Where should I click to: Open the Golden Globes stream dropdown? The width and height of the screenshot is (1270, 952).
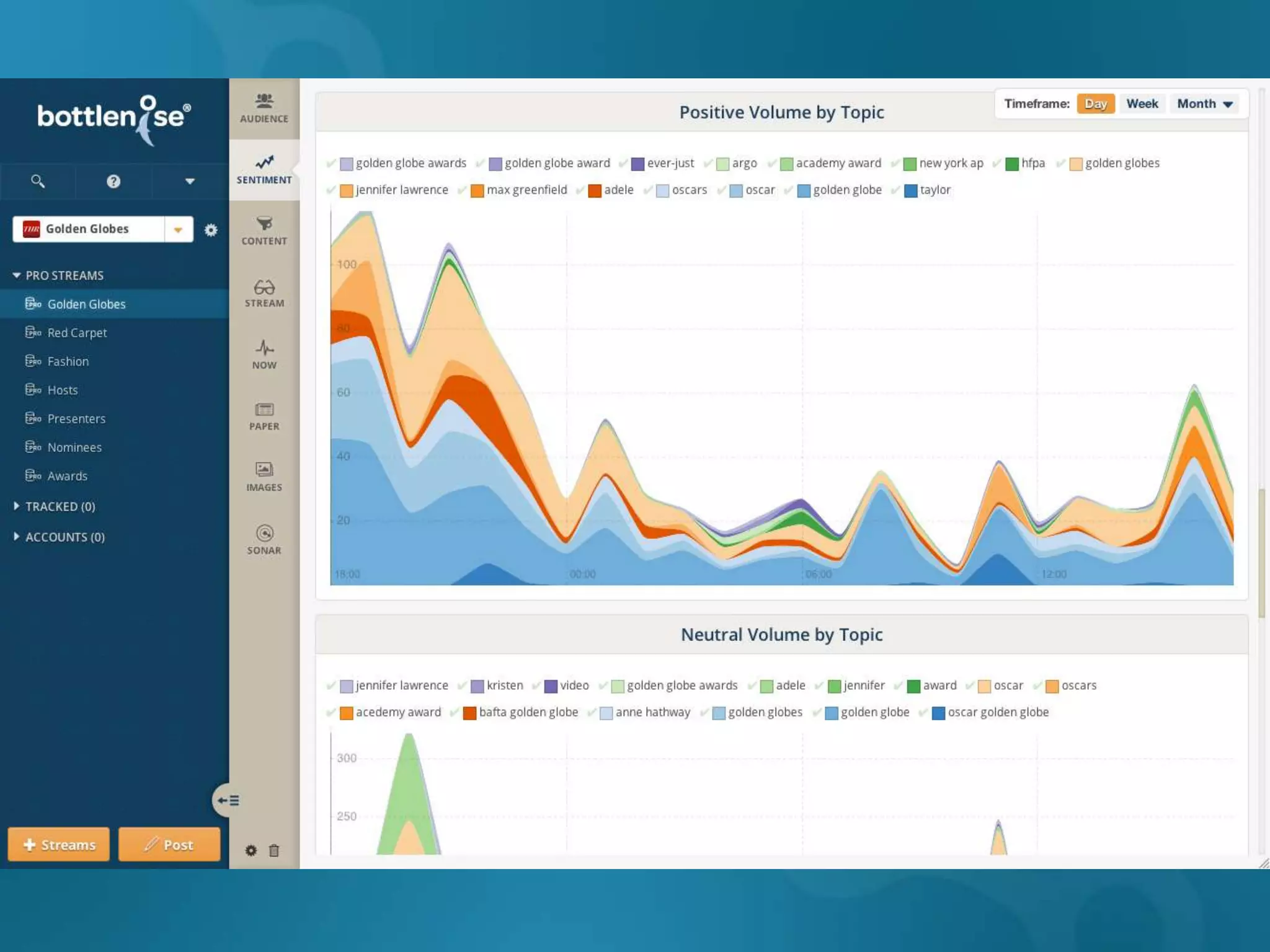[178, 229]
